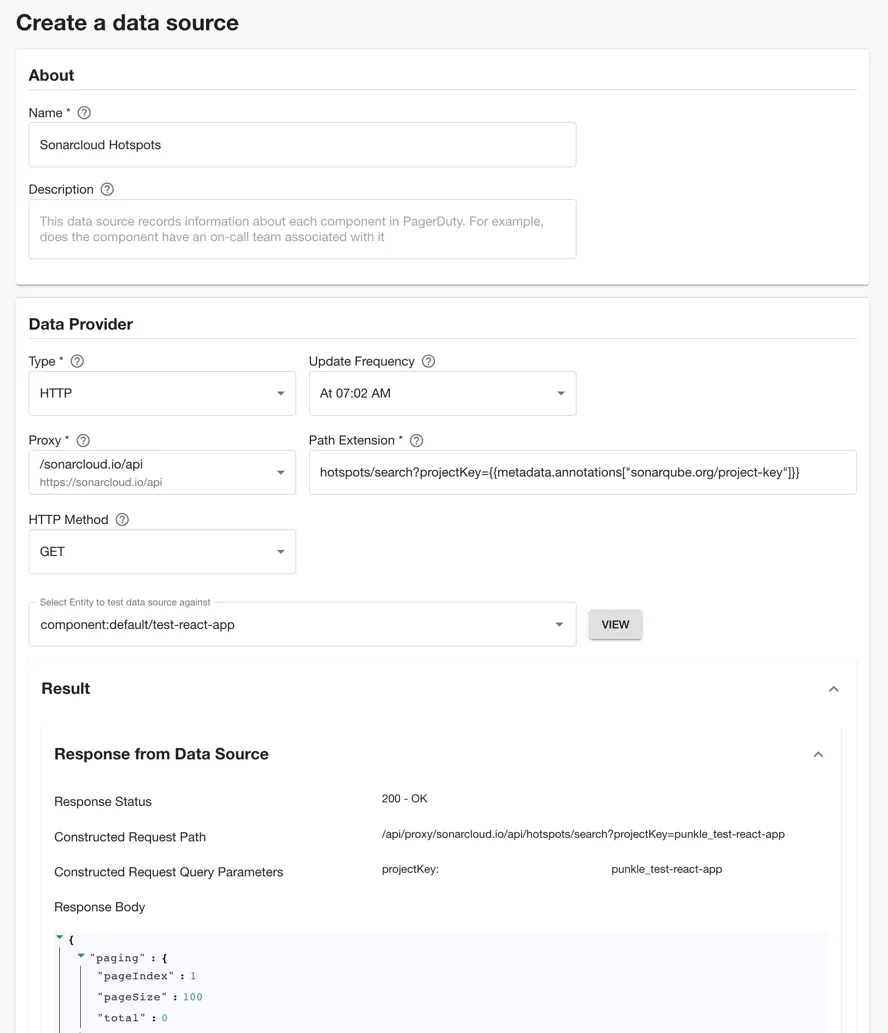
Task: Collapse the paging object in the response
Action: 80,957
